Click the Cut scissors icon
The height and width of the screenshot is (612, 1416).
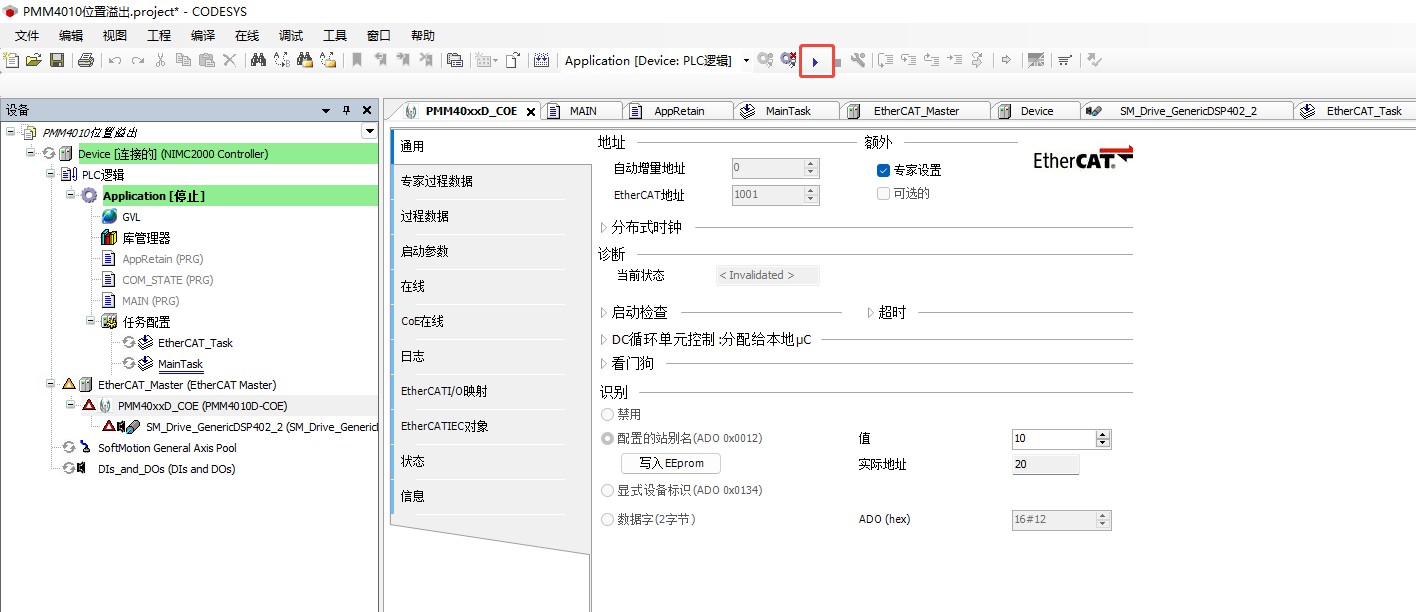tap(160, 61)
